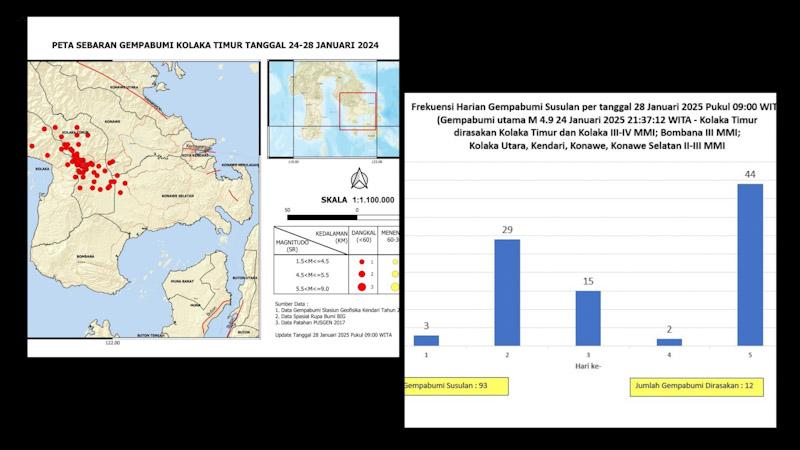This screenshot has width=800, height=450.
Task: Click the day 2 bar with value 29
Action: pyautogui.click(x=507, y=292)
